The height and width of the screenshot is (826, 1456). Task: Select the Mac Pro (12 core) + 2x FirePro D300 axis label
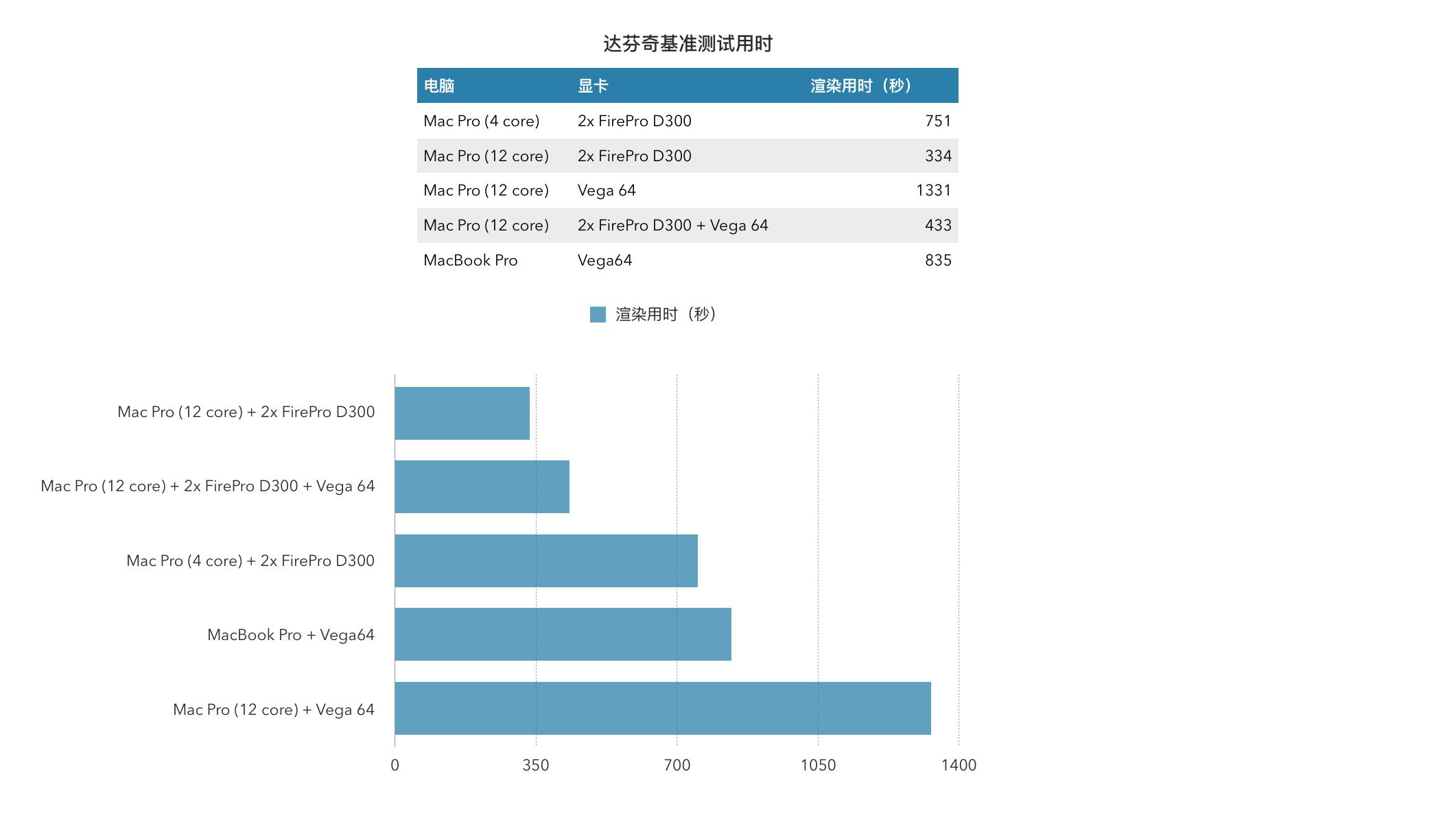(x=244, y=412)
